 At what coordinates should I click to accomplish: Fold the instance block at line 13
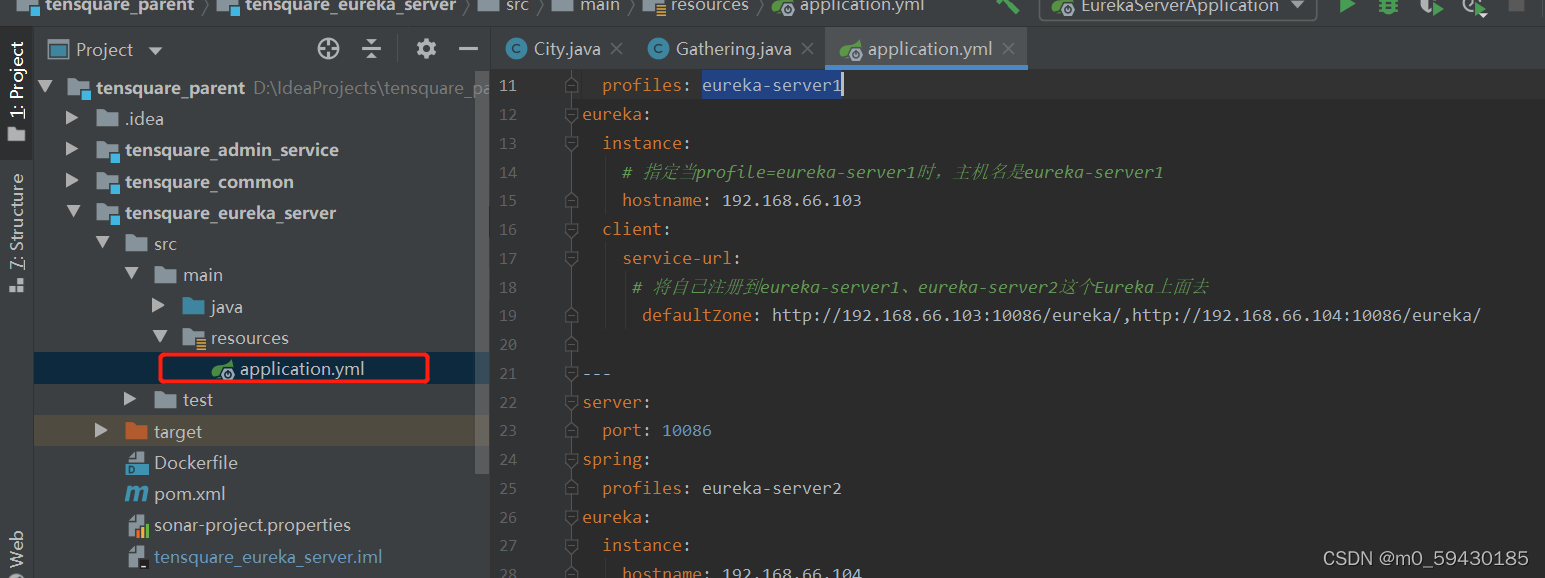[x=572, y=144]
